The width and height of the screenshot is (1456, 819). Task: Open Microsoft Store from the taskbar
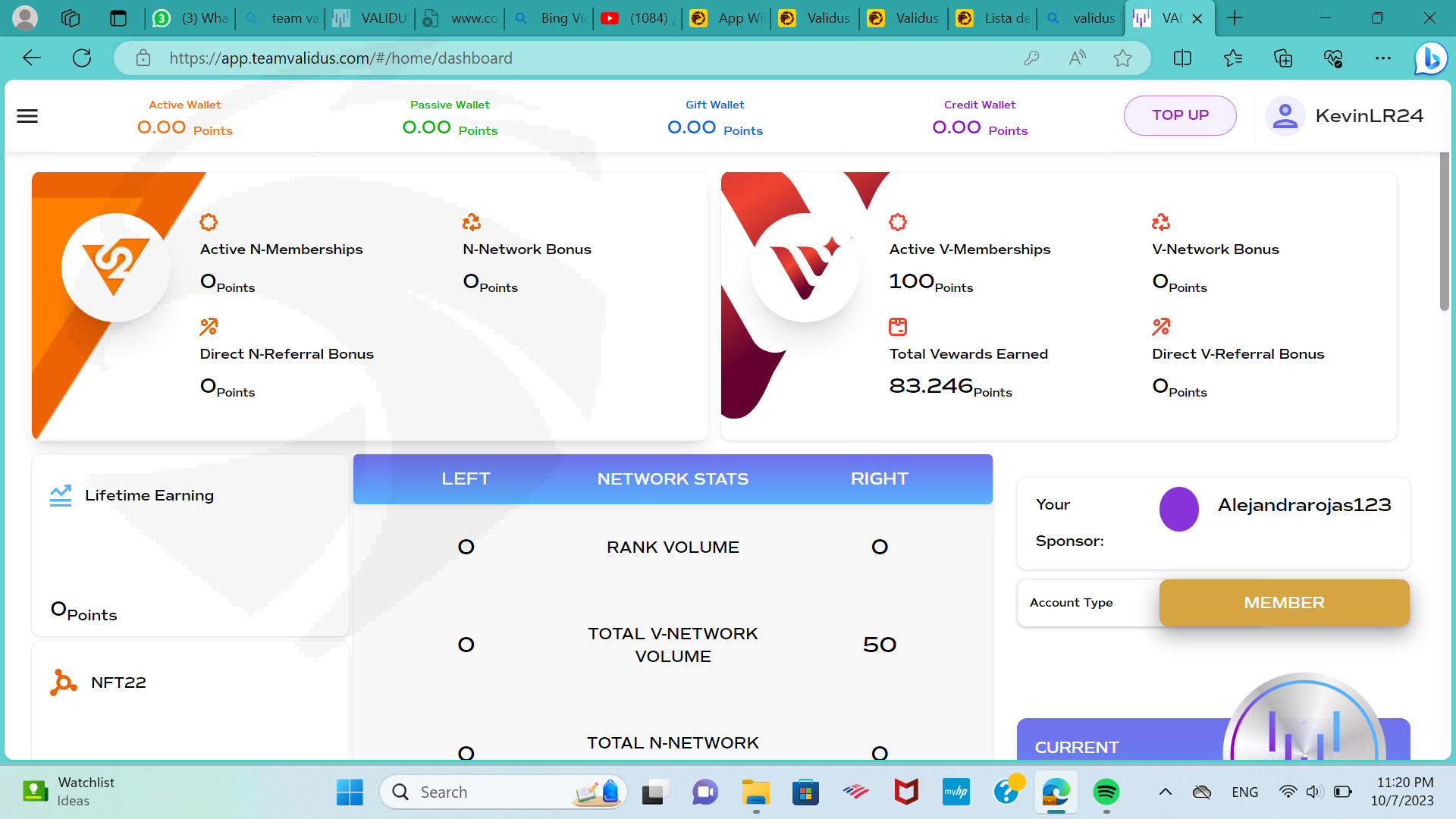[x=805, y=792]
